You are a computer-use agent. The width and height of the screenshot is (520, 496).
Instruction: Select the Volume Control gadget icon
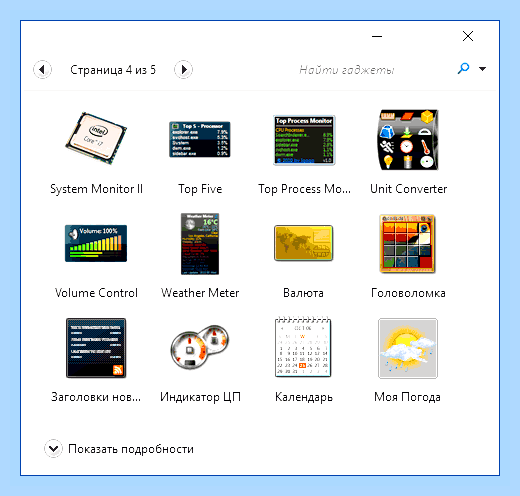(96, 243)
